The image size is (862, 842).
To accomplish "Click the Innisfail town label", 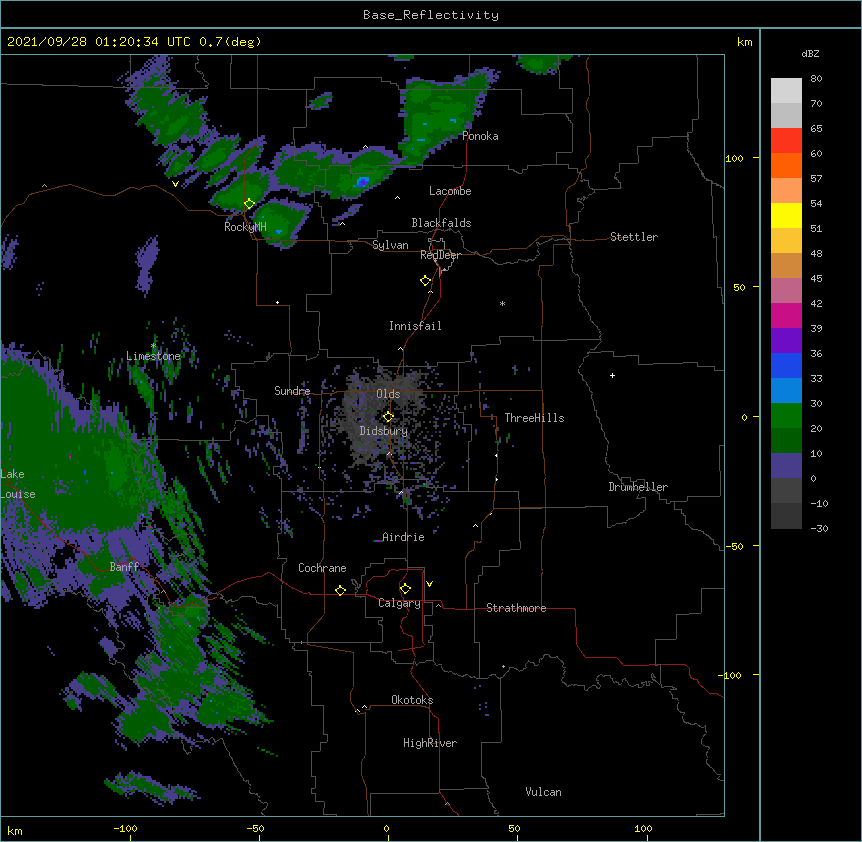I will [x=415, y=326].
